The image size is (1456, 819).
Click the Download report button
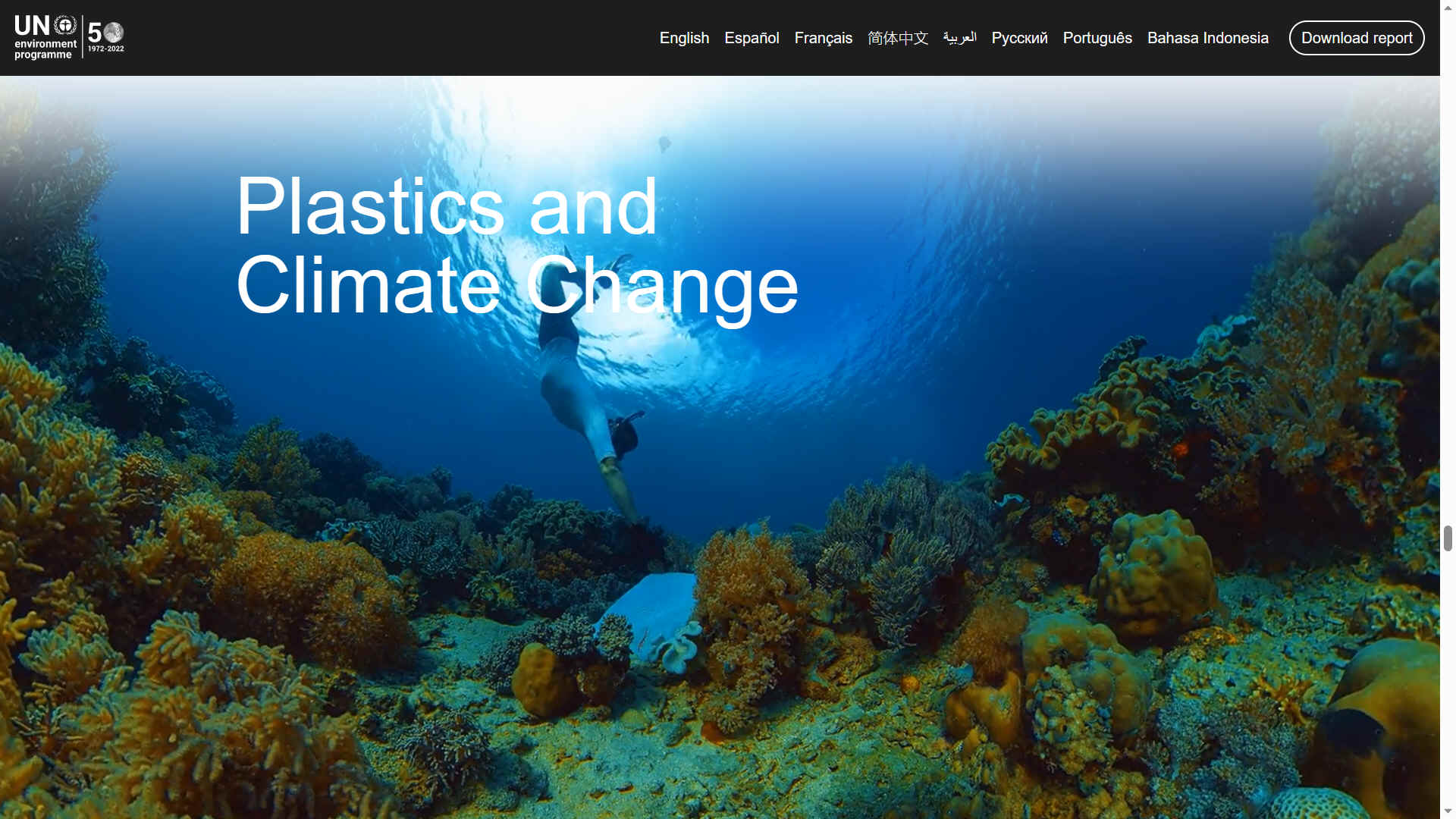(1357, 38)
